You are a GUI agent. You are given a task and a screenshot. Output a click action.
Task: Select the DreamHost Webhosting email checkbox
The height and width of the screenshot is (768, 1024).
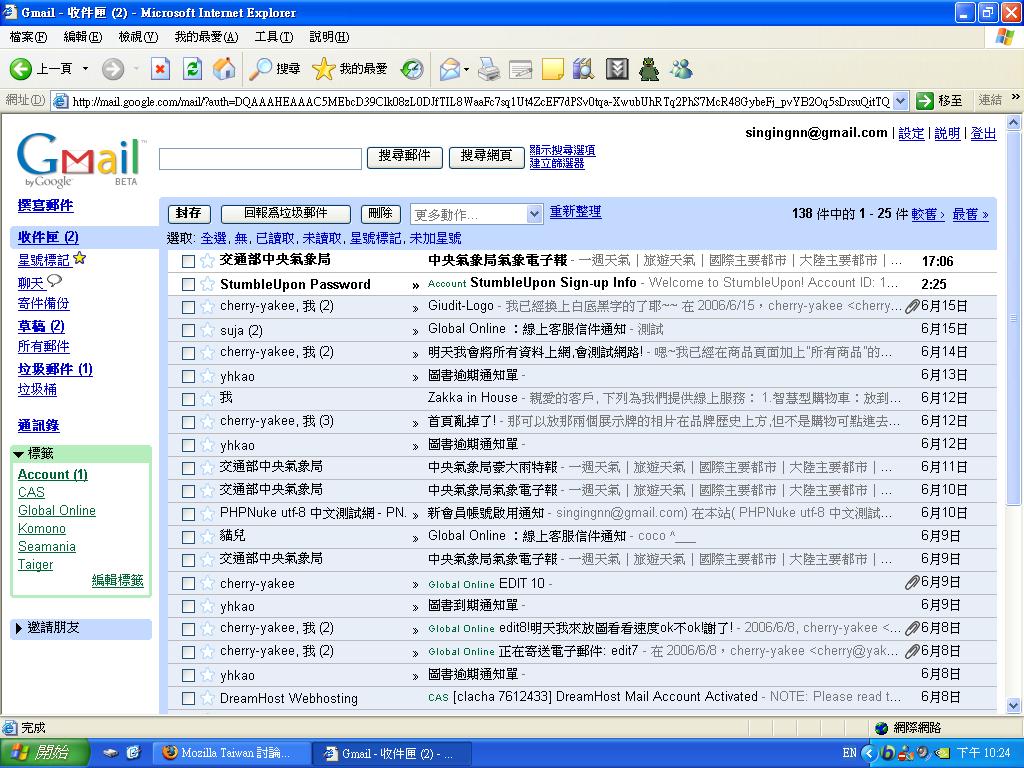point(188,698)
